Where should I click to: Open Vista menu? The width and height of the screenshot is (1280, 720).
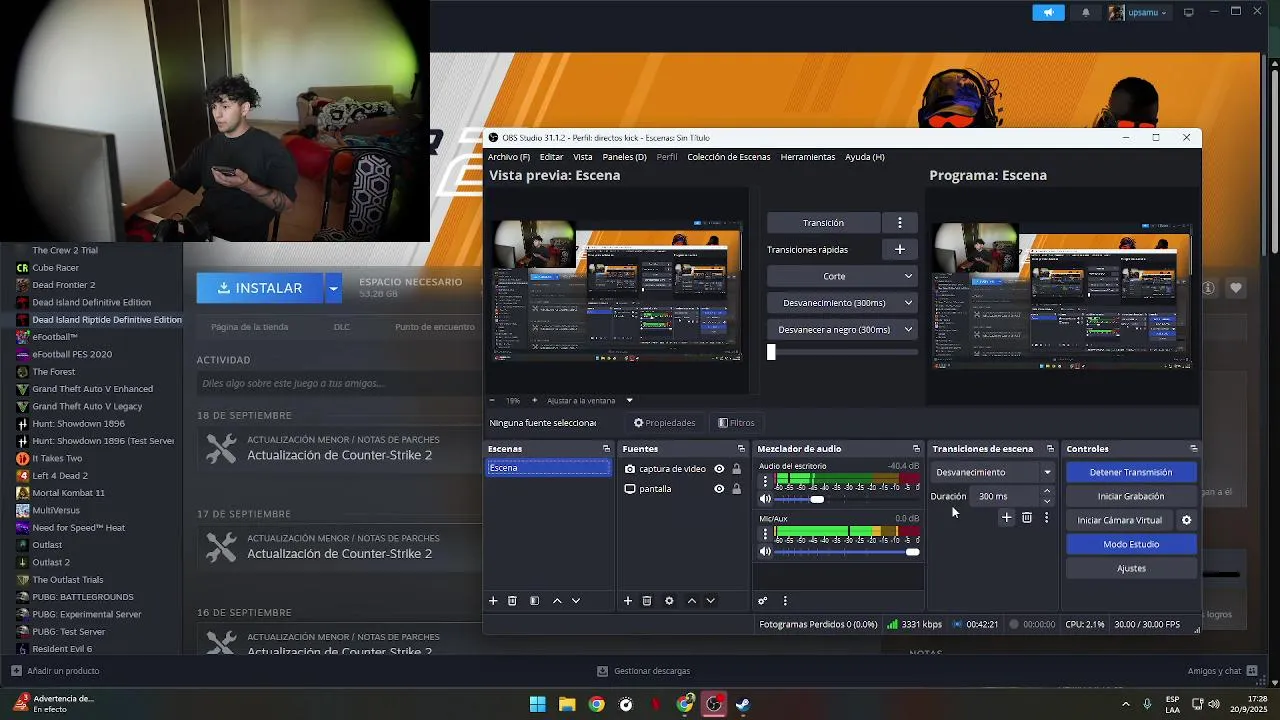point(583,157)
